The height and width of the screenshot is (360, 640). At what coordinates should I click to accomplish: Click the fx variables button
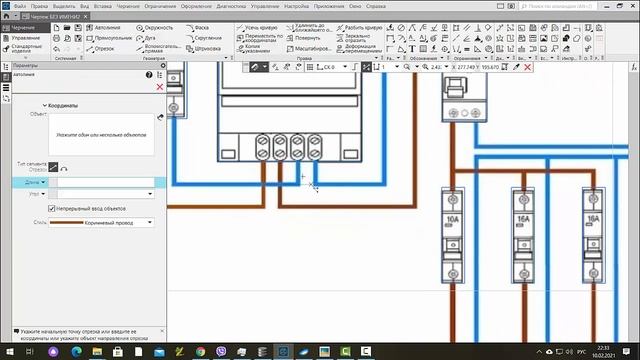pyautogui.click(x=634, y=67)
